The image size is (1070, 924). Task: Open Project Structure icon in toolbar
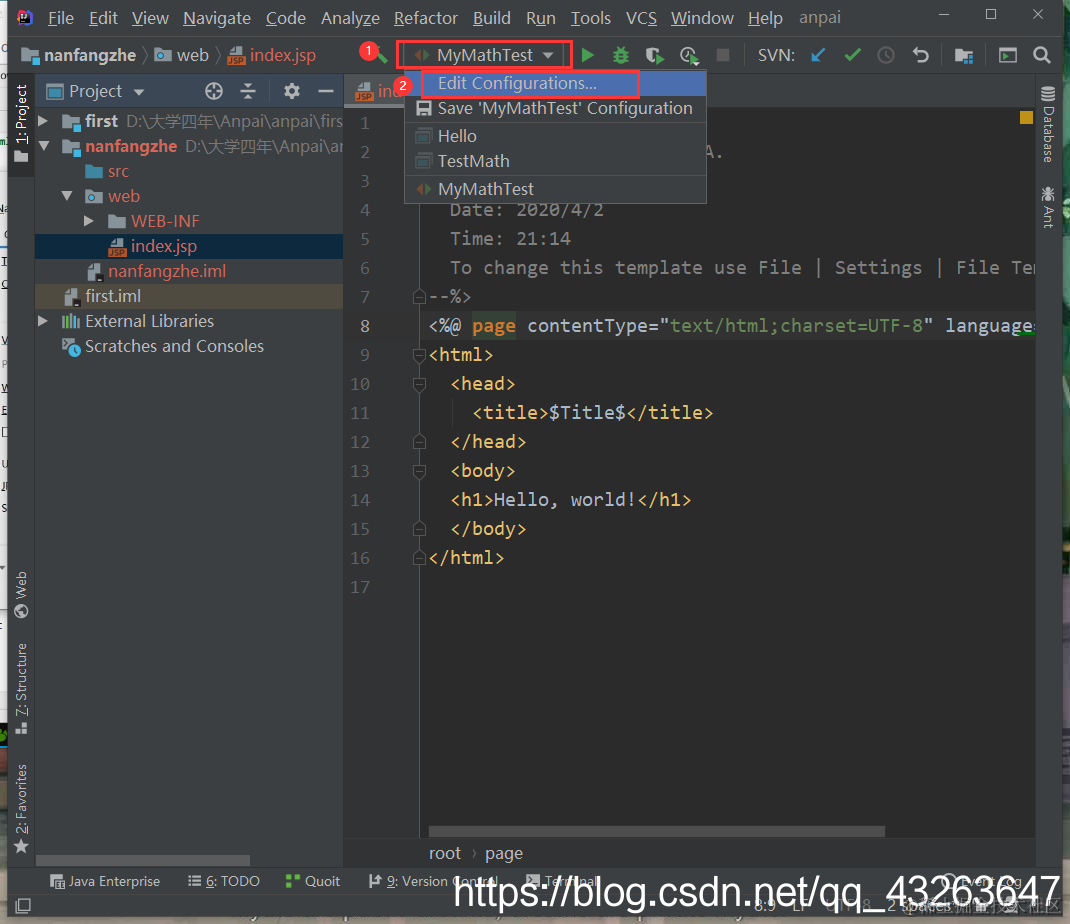tap(964, 55)
